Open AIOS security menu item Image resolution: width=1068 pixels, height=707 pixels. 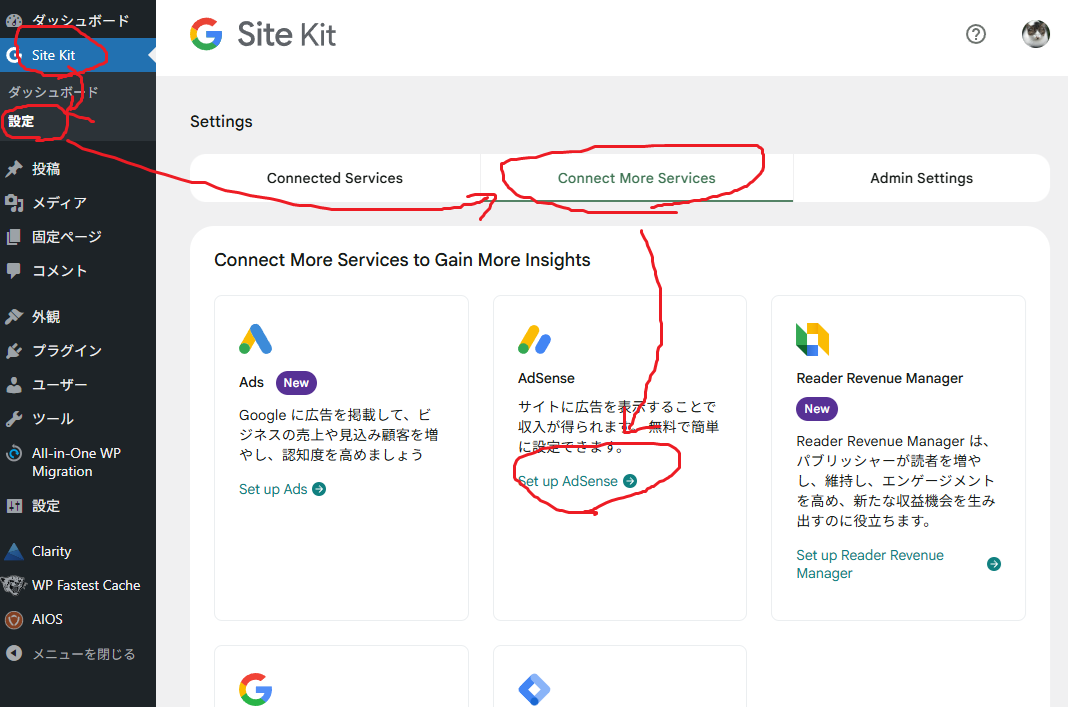47,619
